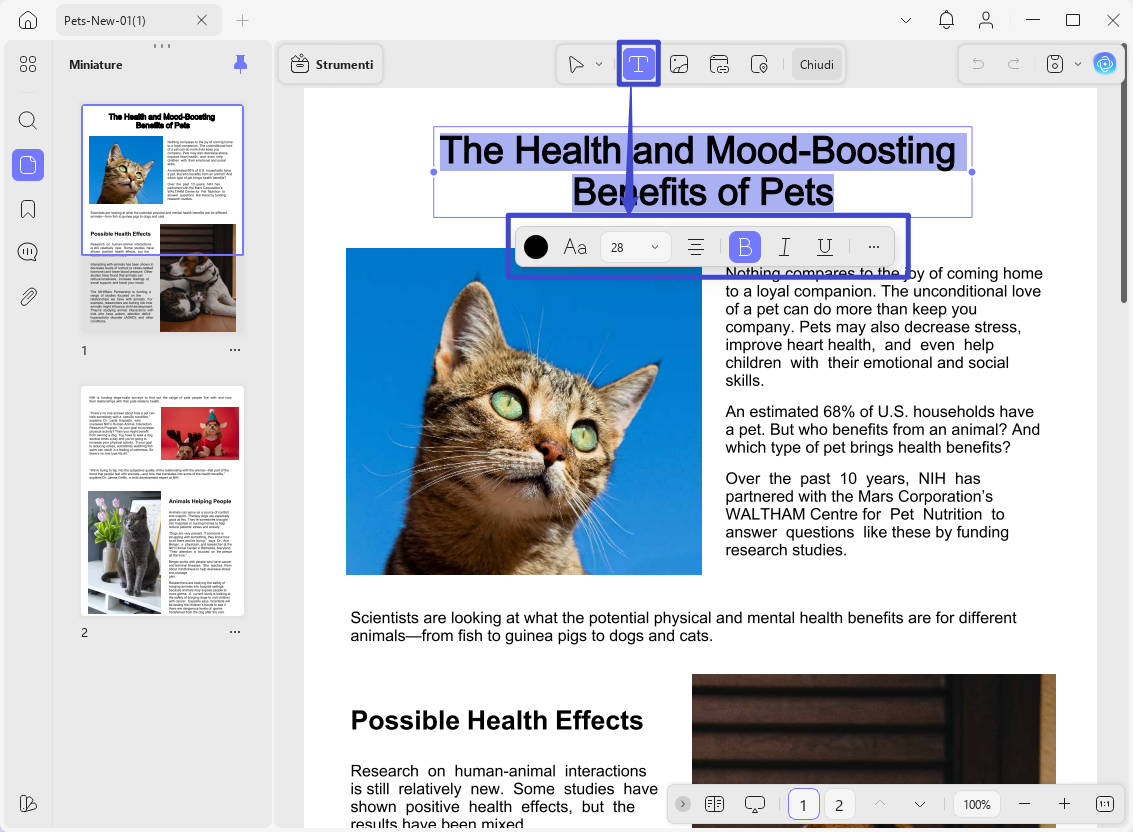Click the 100% zoom level field
The width and height of the screenshot is (1133, 832).
click(x=977, y=804)
